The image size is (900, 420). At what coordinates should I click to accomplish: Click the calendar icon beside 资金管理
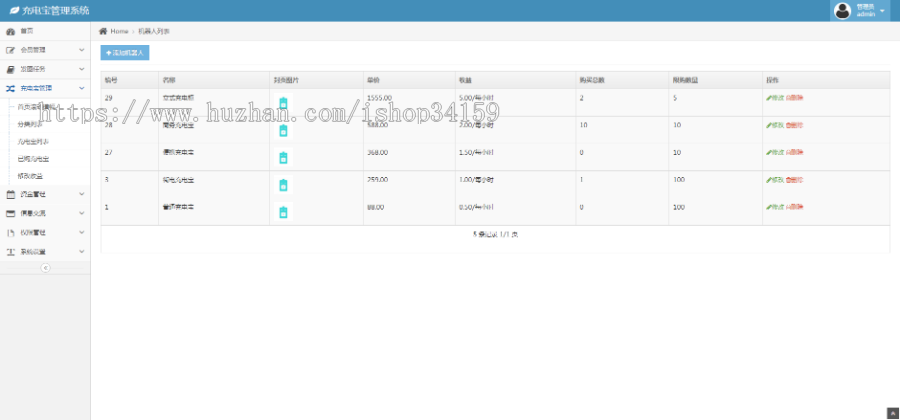10,194
